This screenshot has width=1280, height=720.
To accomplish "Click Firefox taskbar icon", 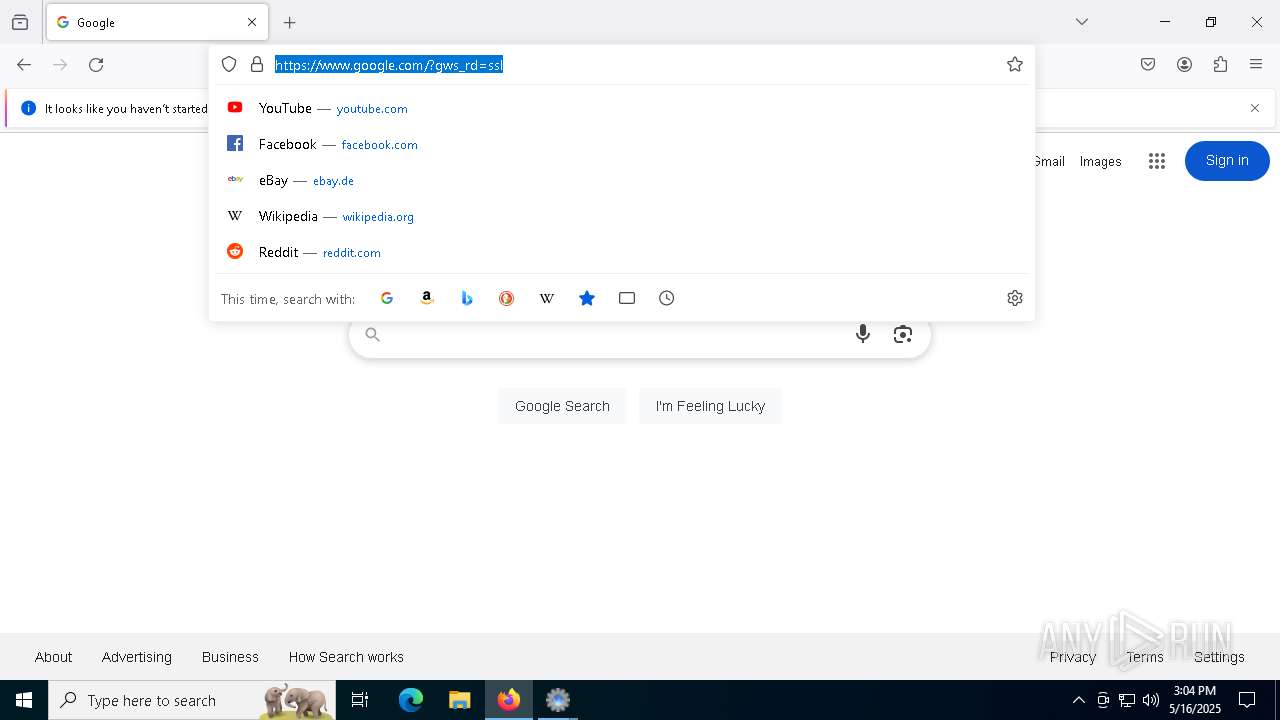I will pos(509,700).
